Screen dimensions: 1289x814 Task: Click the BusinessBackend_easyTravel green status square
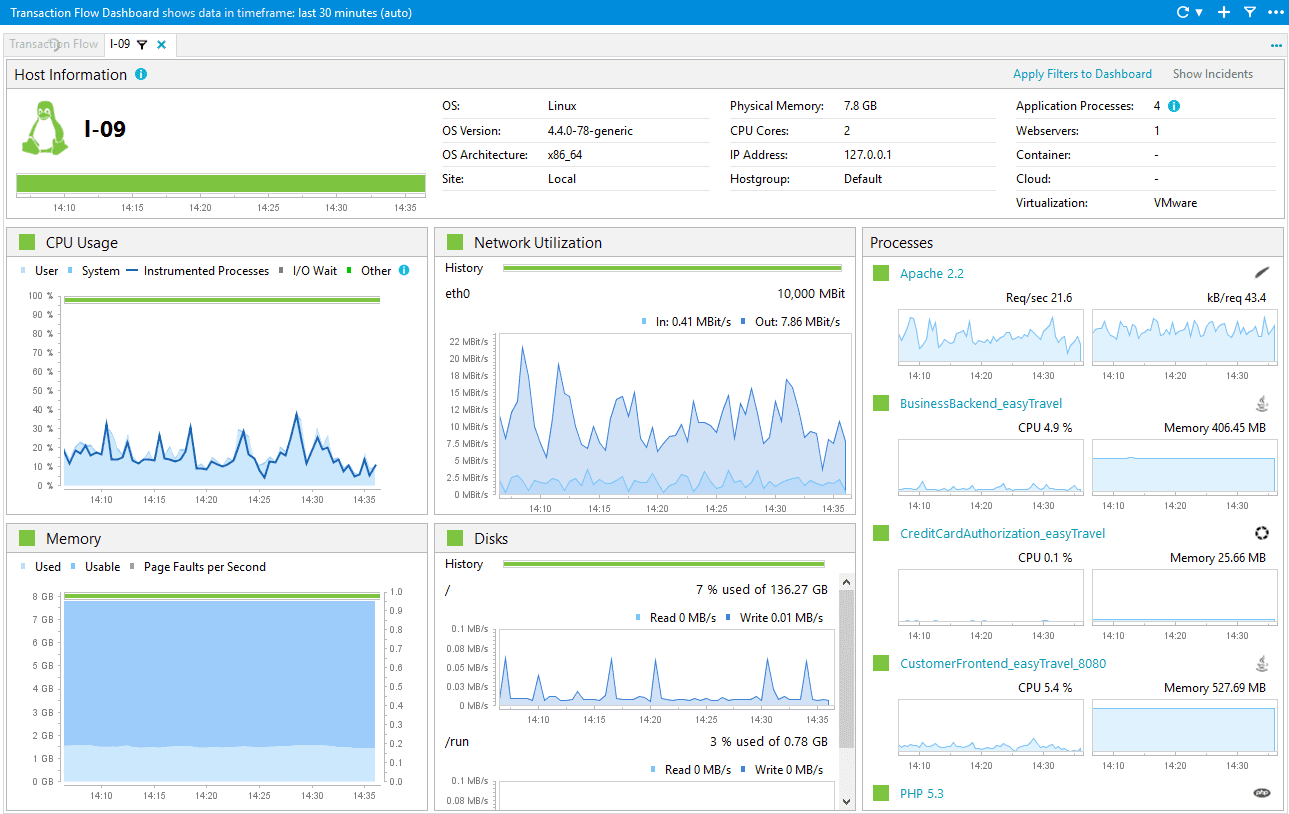[x=881, y=403]
